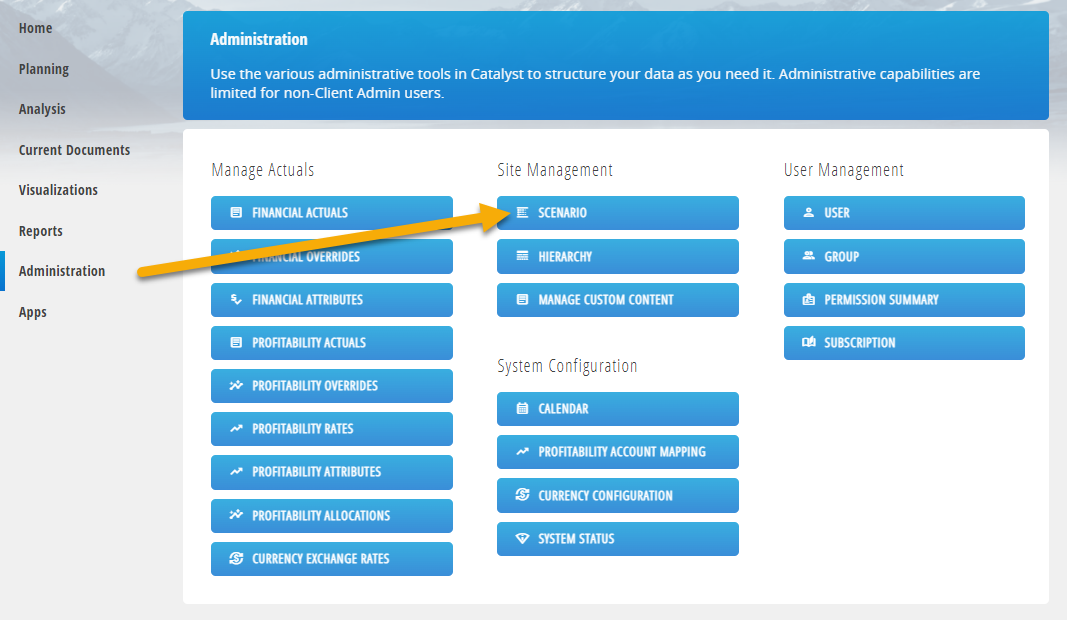Click the Currency Configuration icon
1067x620 pixels.
coord(522,495)
